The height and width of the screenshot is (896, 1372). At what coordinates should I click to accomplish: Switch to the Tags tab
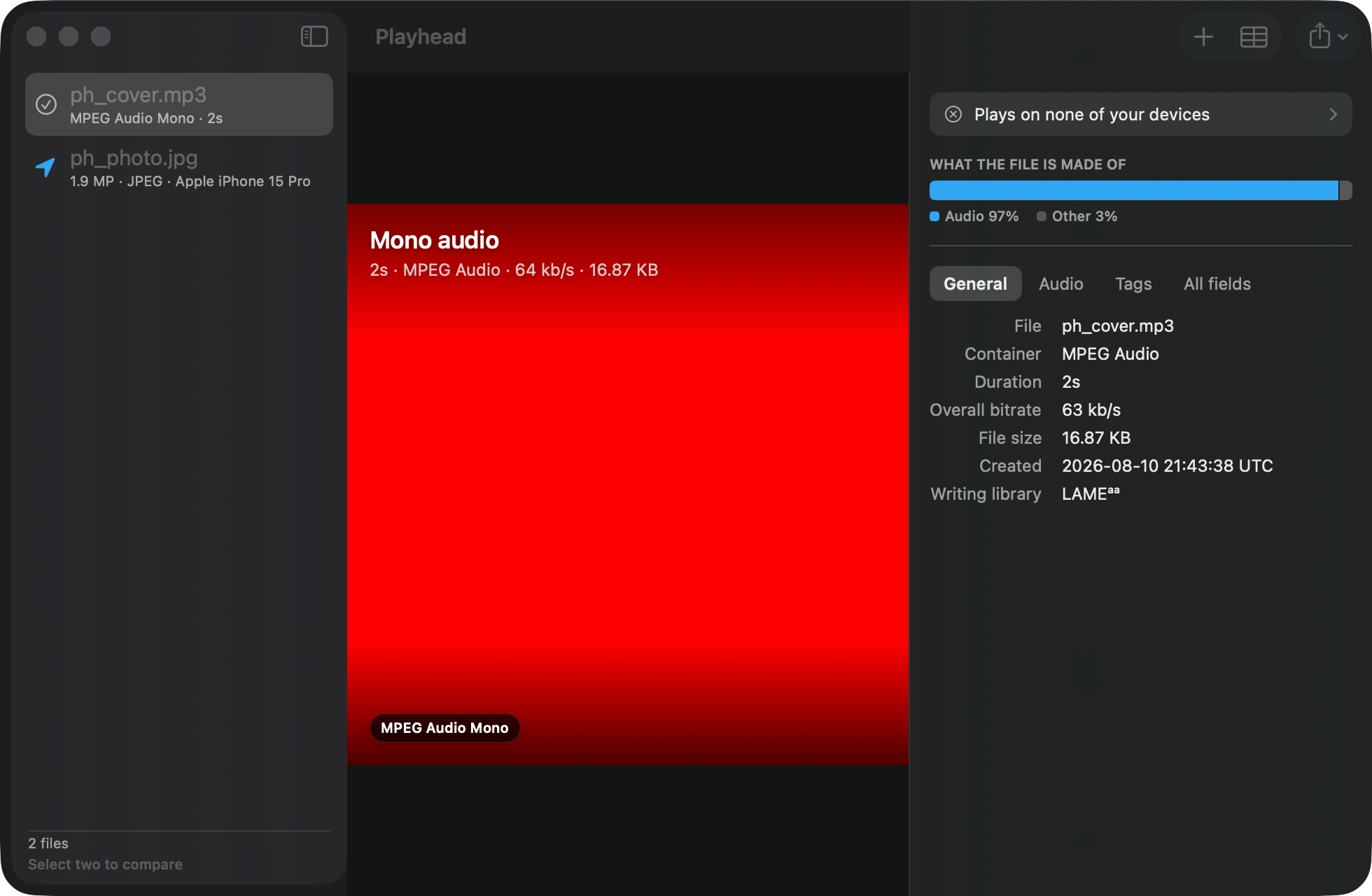pos(1133,283)
